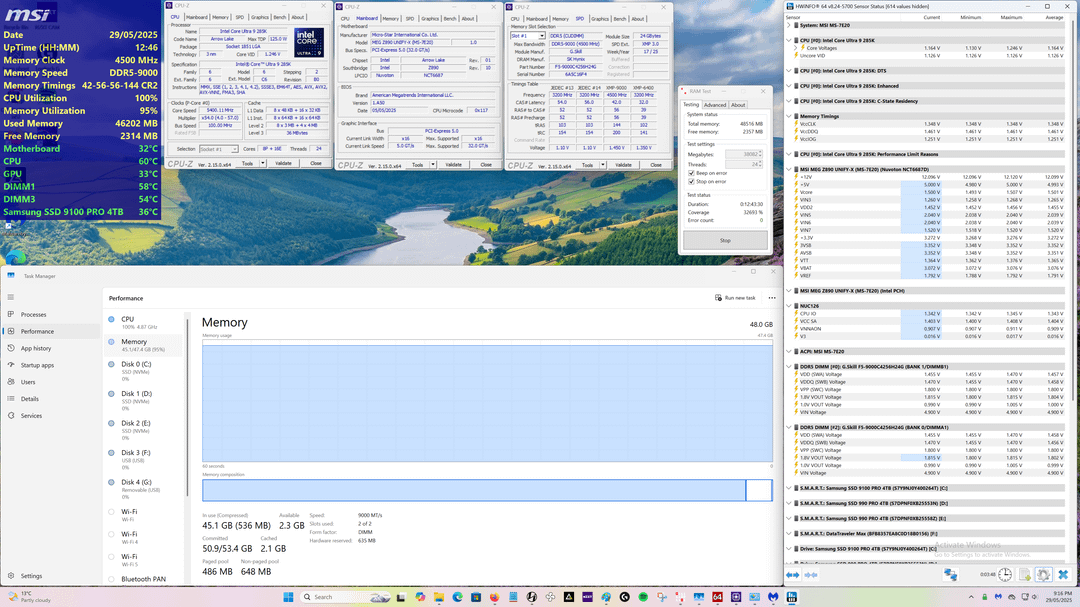1080x607 pixels.
Task: Open Slot #1 dropdown in CPU-Z SPD
Action: (528, 36)
